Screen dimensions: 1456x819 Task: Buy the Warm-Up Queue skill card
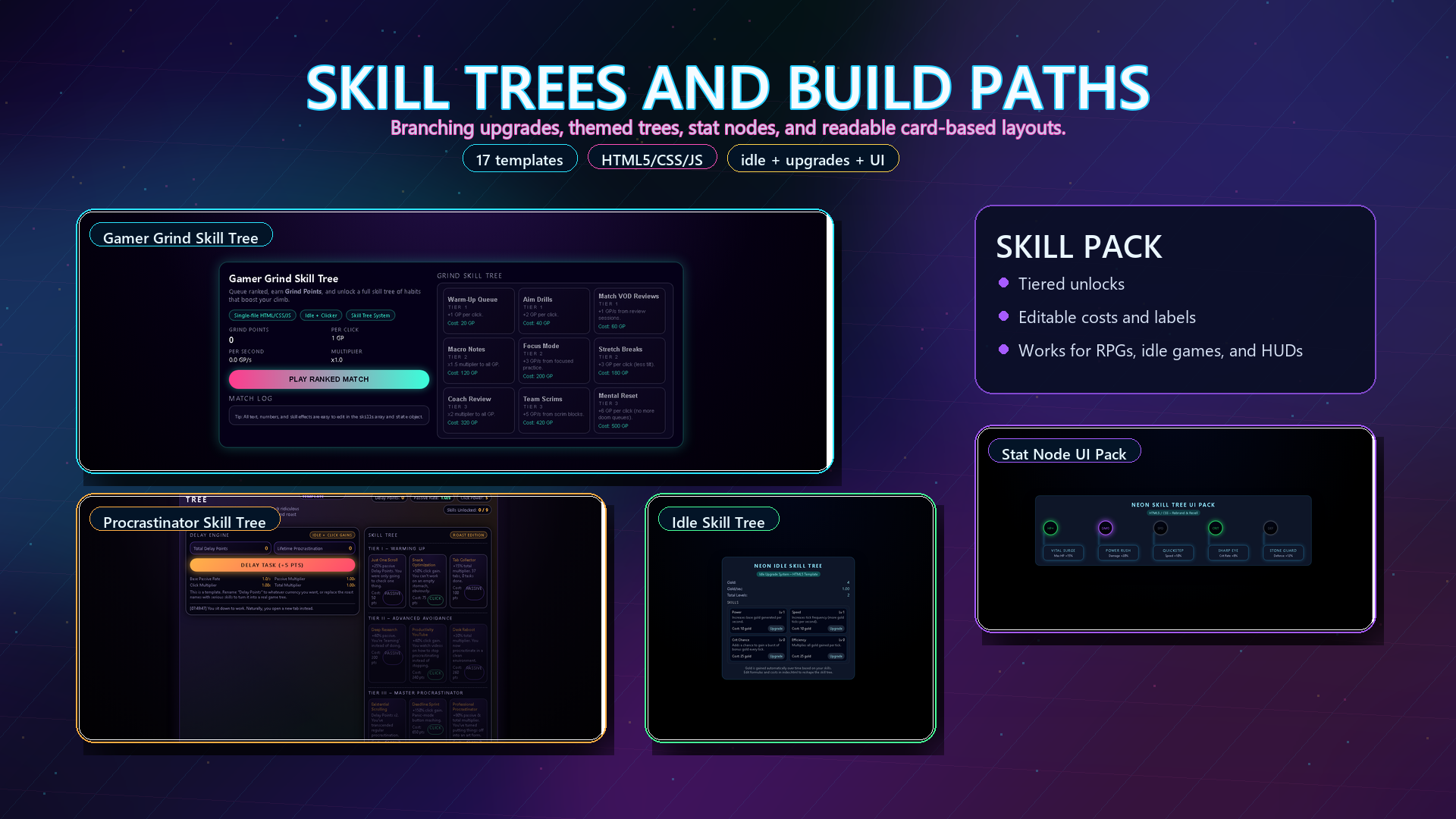[479, 311]
